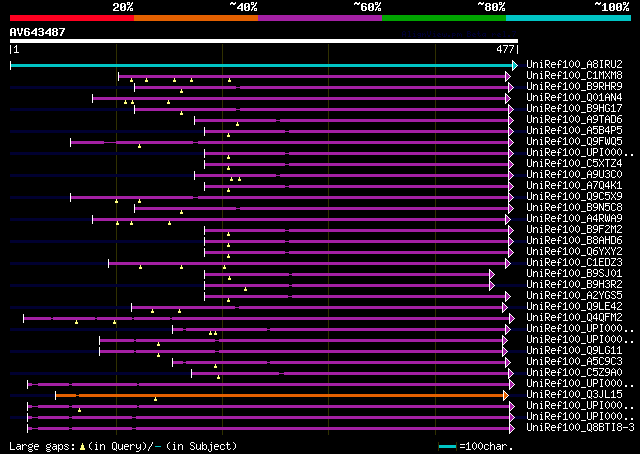This screenshot has height=454, width=640.
Task: Click the query name AV643487
Action: click(38, 32)
